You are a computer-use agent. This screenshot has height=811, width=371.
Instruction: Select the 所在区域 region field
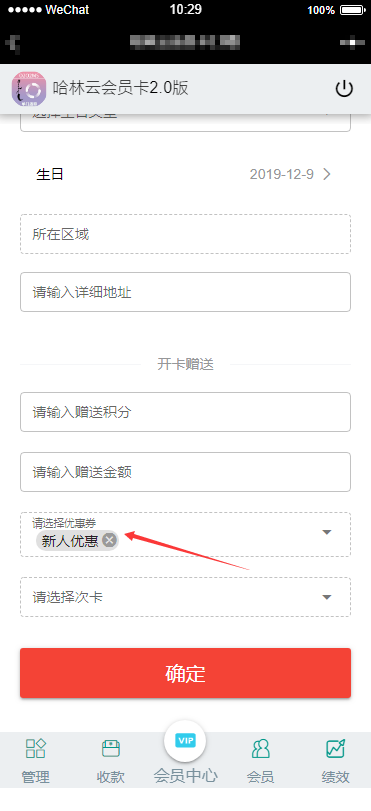click(x=185, y=234)
